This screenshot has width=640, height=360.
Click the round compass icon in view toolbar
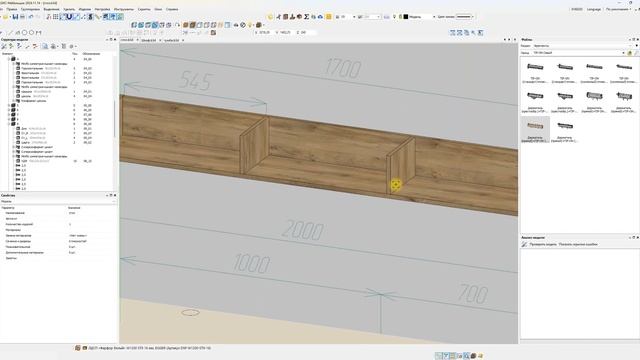pyautogui.click(x=243, y=25)
